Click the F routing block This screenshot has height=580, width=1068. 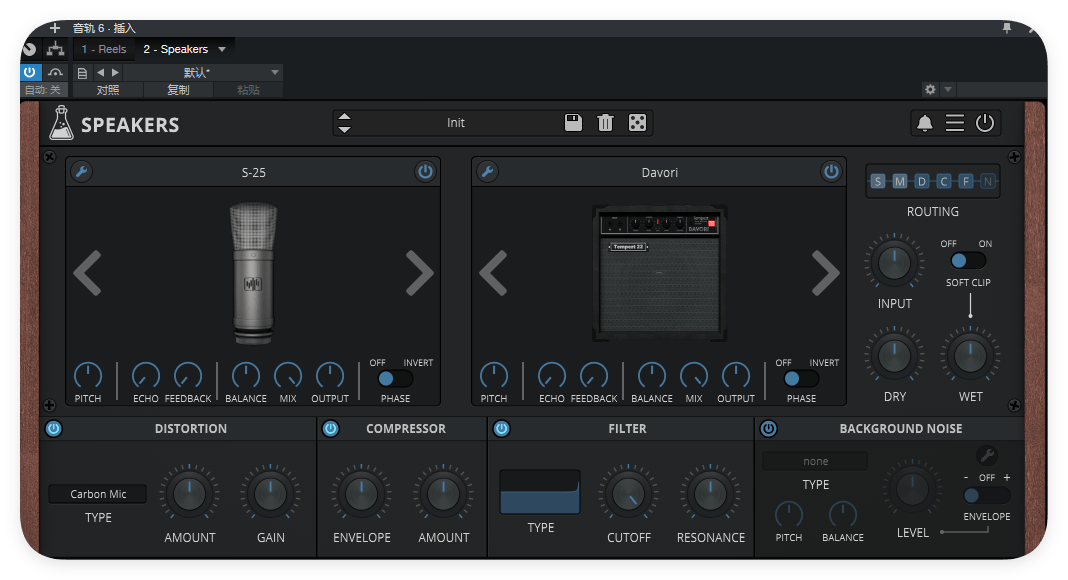pyautogui.click(x=965, y=181)
